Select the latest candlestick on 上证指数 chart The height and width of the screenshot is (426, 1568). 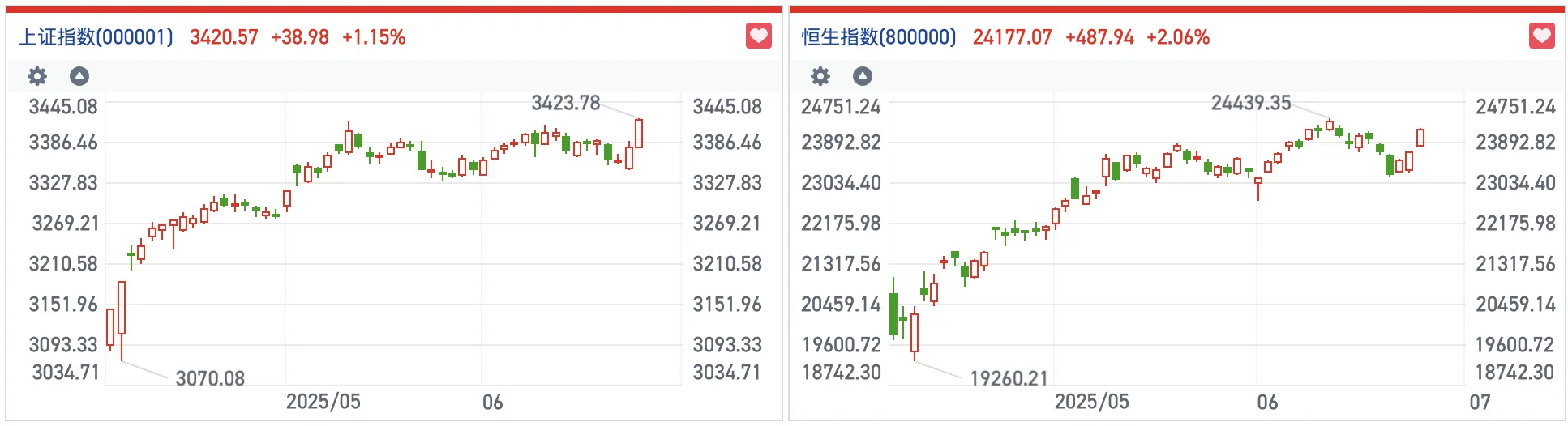(x=639, y=134)
